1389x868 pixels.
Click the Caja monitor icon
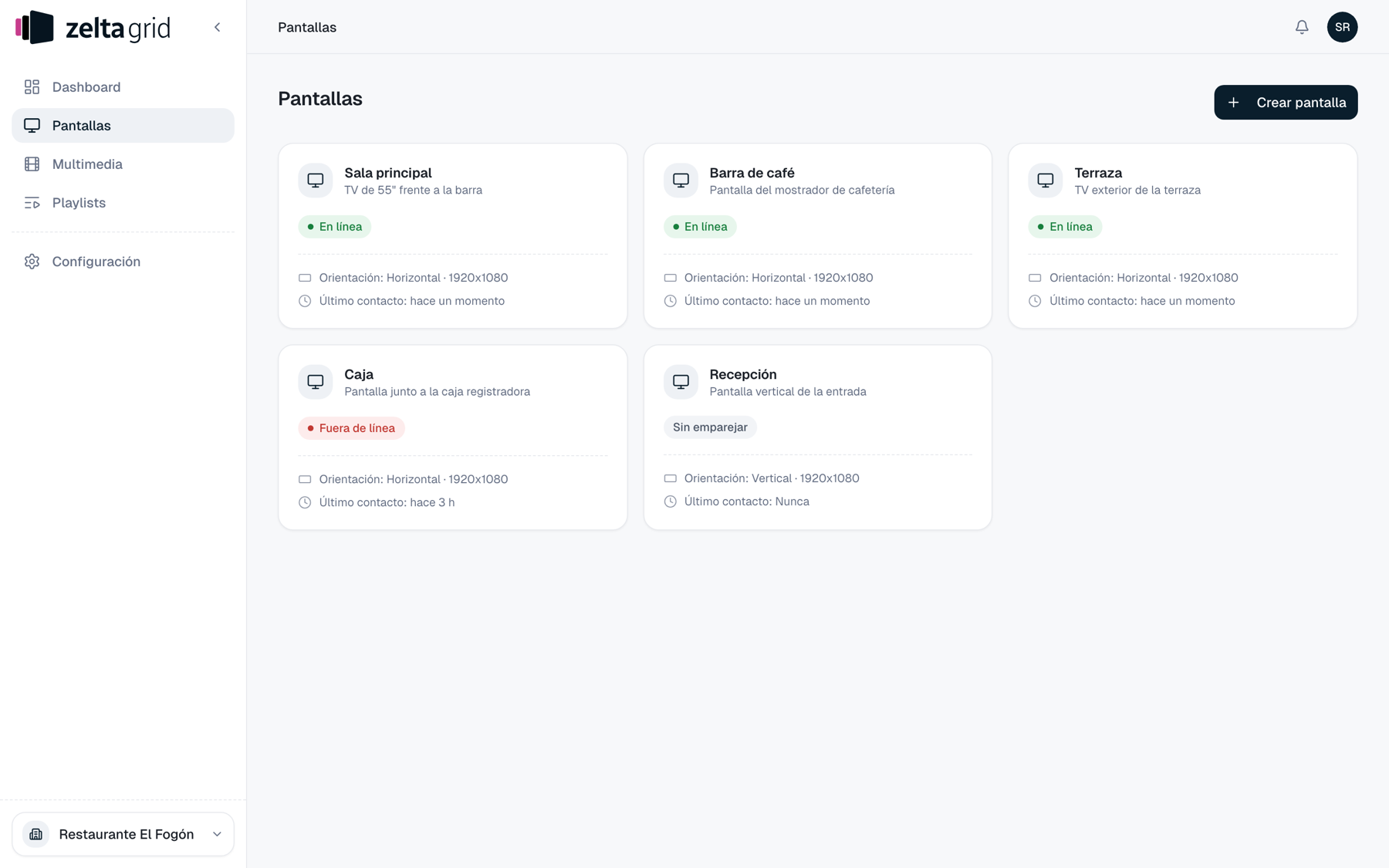click(316, 382)
